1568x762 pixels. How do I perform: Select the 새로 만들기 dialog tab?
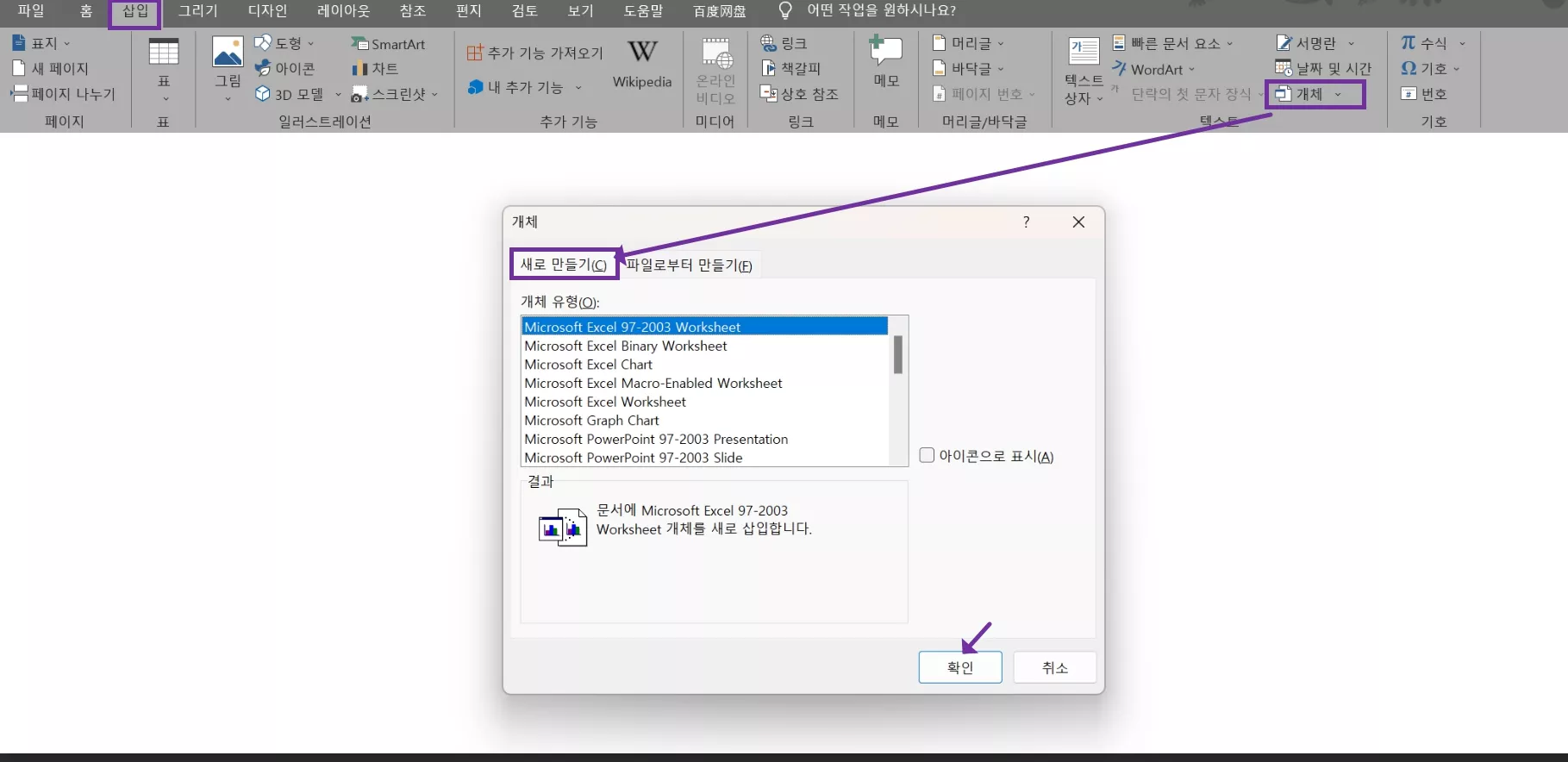pyautogui.click(x=564, y=265)
